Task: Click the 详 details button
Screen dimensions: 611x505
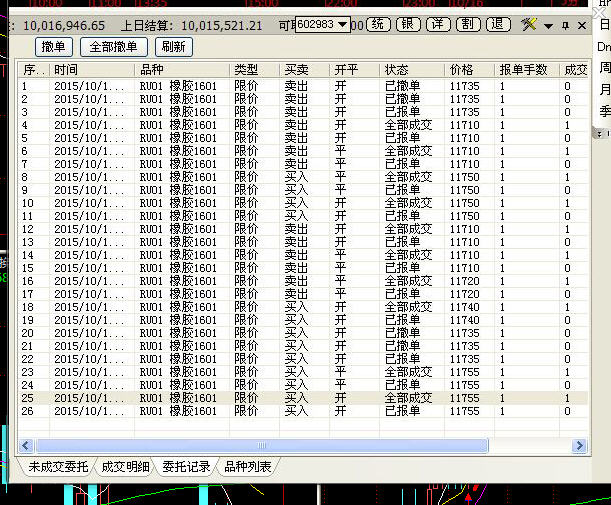Action: click(x=437, y=24)
